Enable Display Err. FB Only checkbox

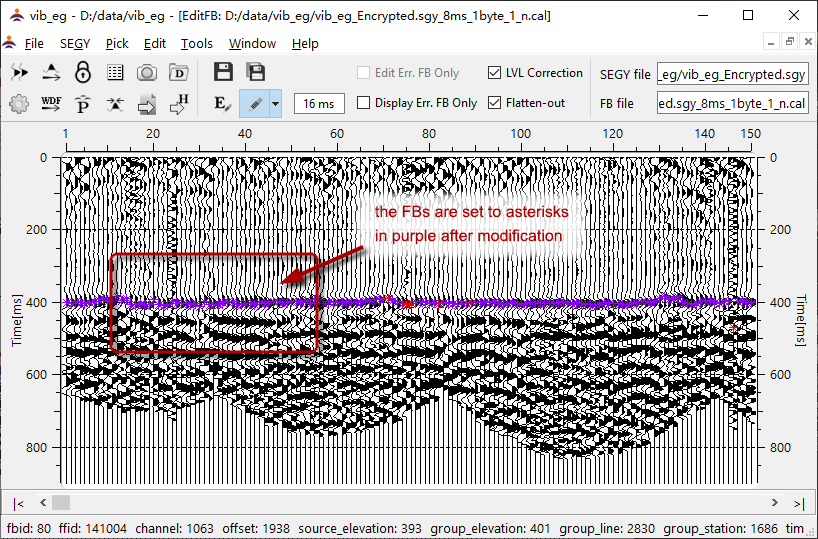[363, 103]
